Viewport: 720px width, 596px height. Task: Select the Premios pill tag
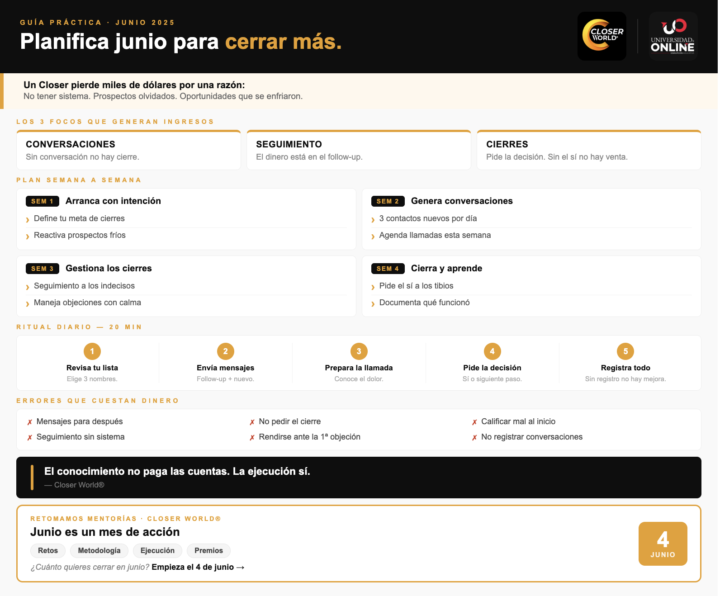tap(208, 551)
